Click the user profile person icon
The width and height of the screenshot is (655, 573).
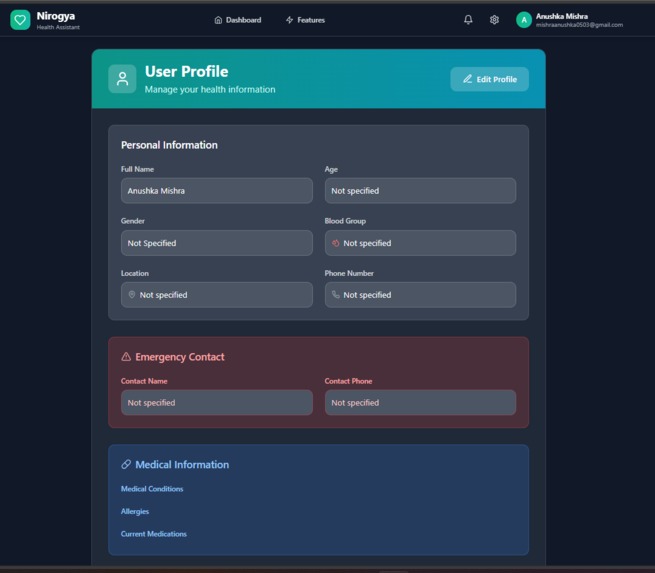pyautogui.click(x=122, y=79)
